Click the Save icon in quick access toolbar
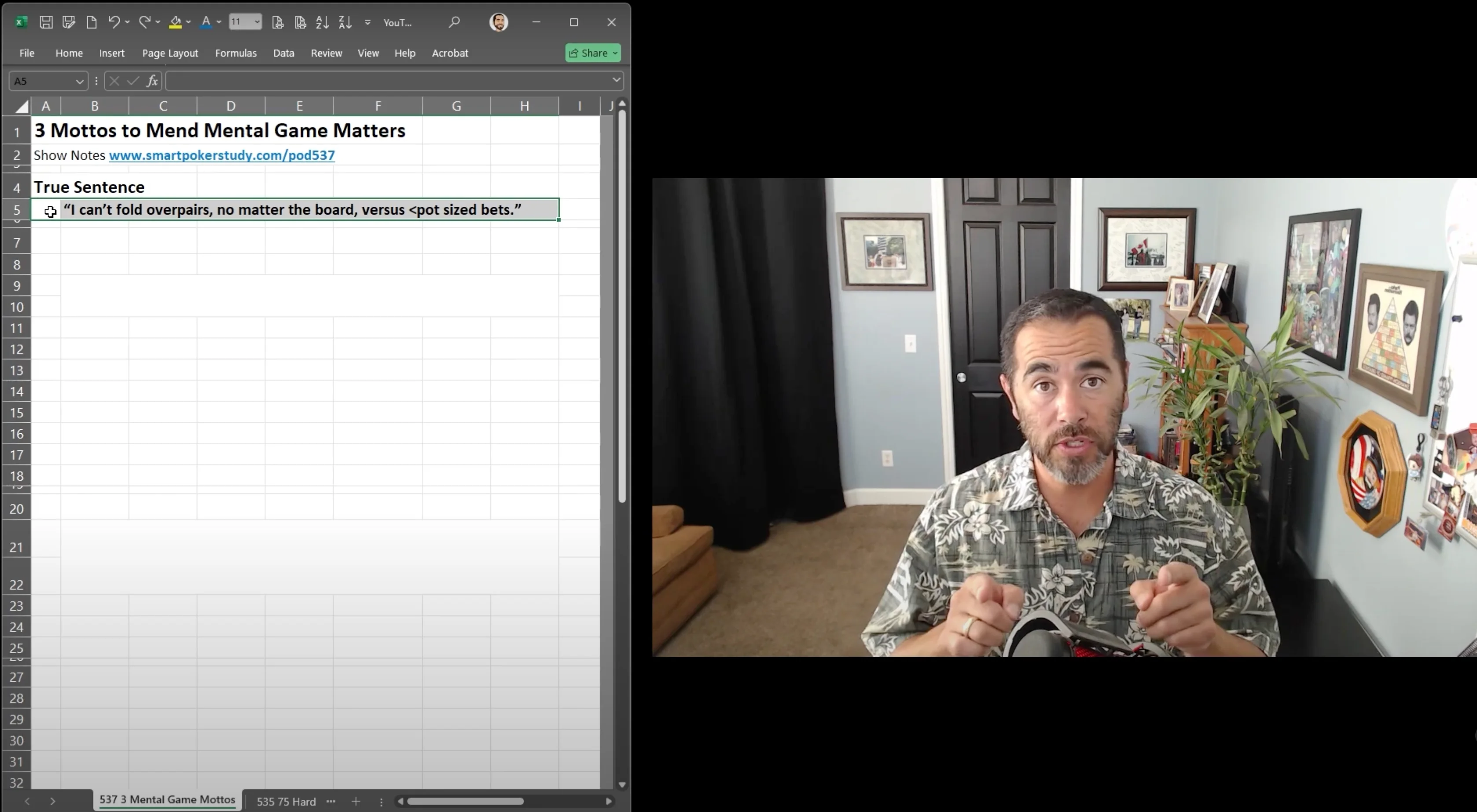Viewport: 1477px width, 812px height. pos(46,22)
